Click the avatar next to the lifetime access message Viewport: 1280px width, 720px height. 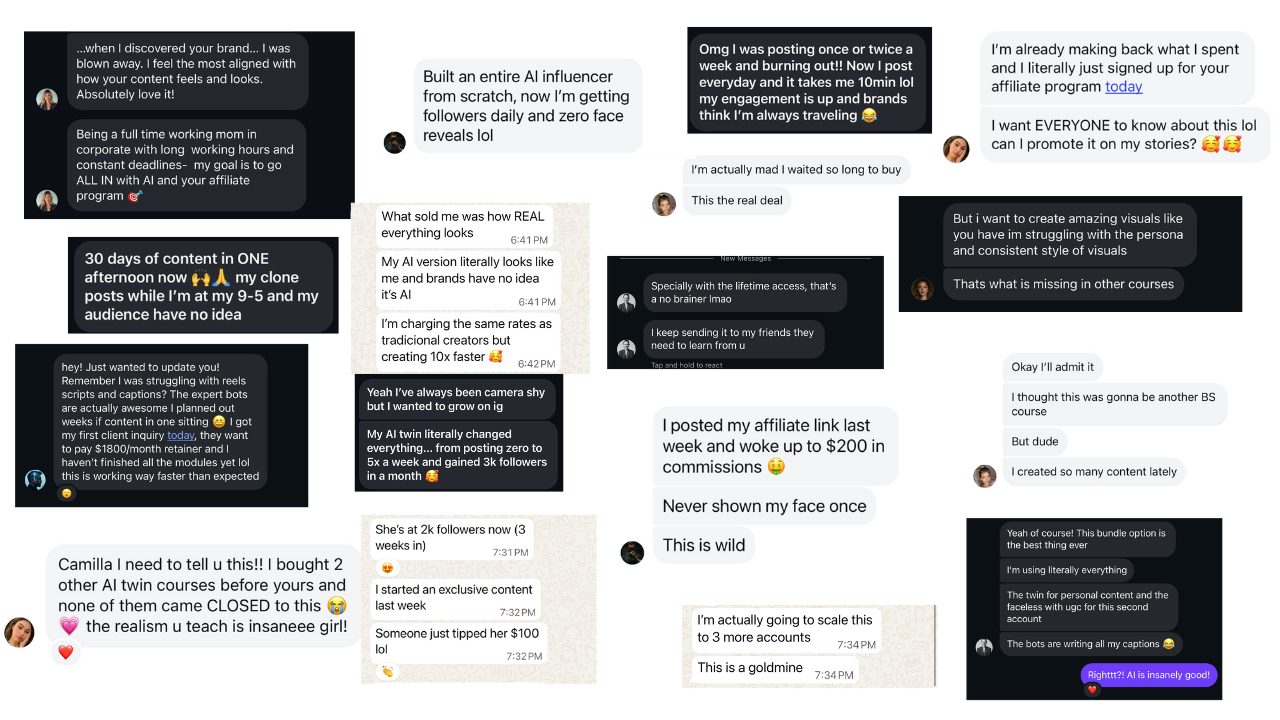tap(626, 303)
